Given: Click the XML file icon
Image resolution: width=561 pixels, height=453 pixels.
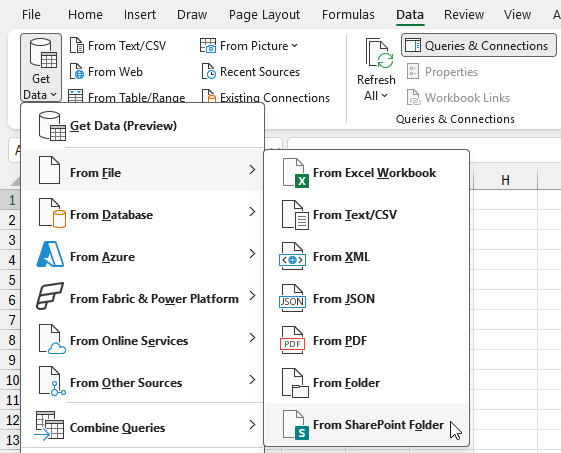Looking at the screenshot, I should 292,256.
